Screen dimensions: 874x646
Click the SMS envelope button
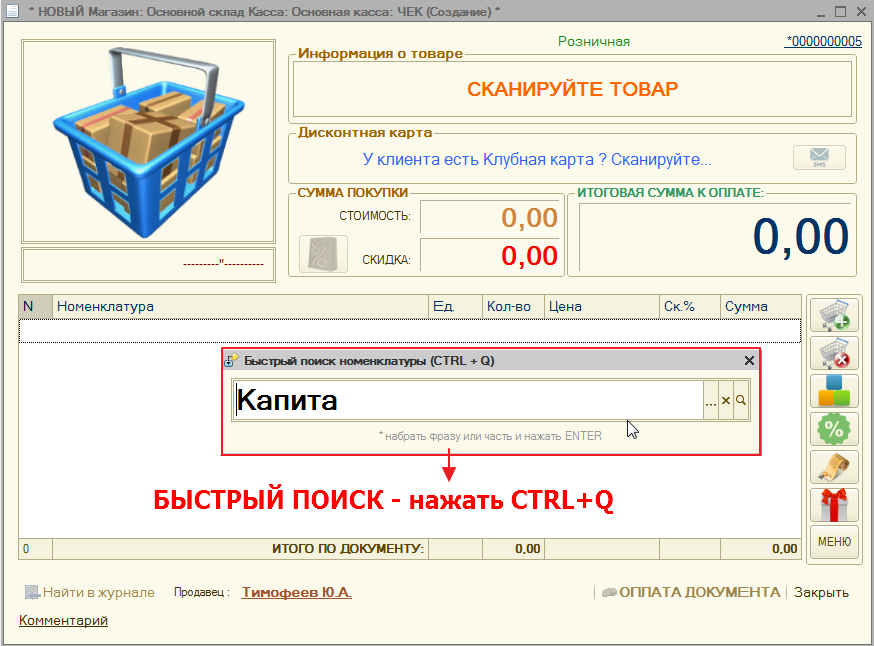pos(819,158)
